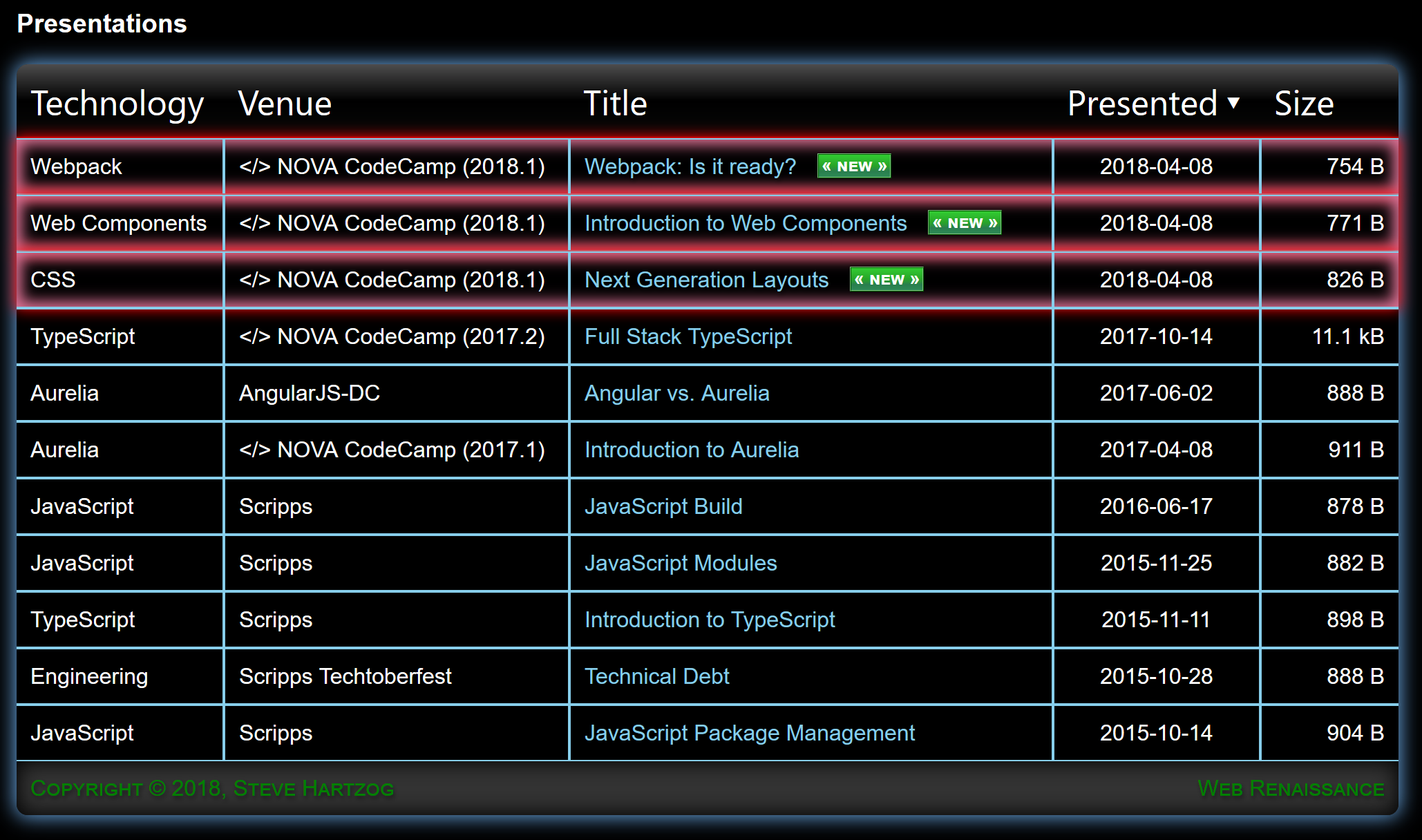Screen dimensions: 1422x840
Task: Click the Presented column sort arrow
Action: (1233, 104)
